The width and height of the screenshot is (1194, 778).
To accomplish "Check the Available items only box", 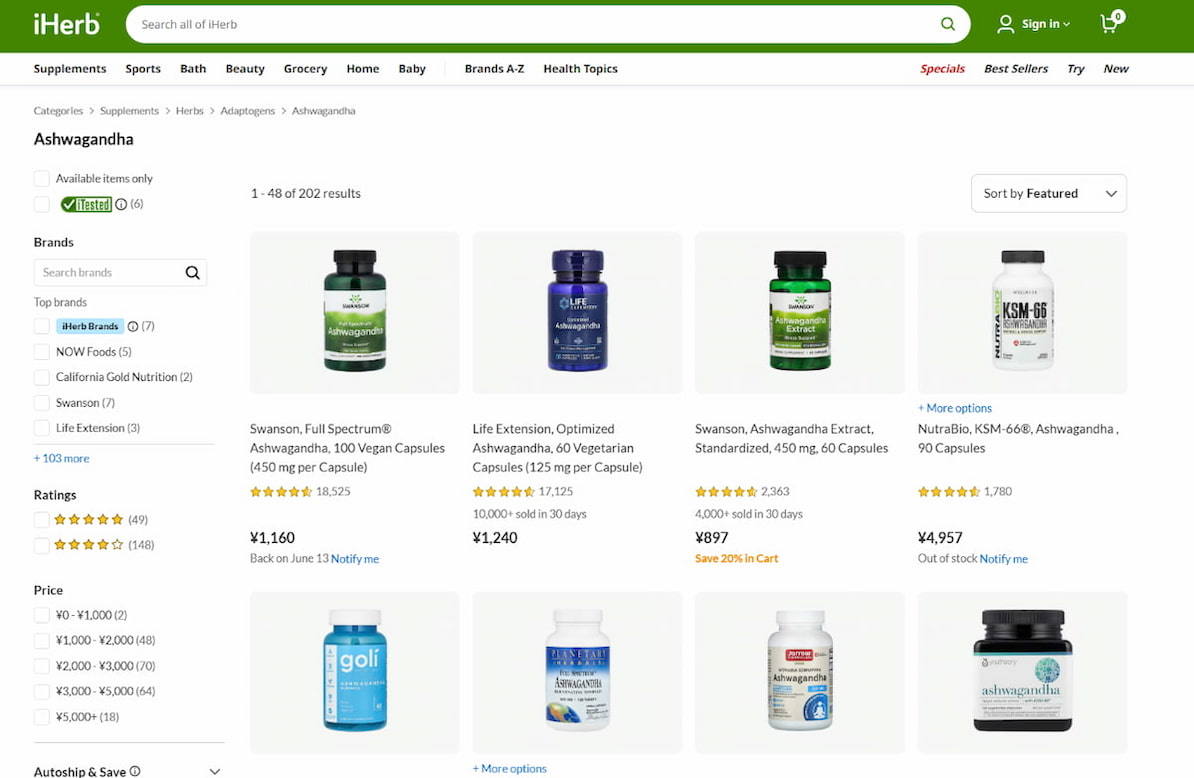I will [42, 179].
